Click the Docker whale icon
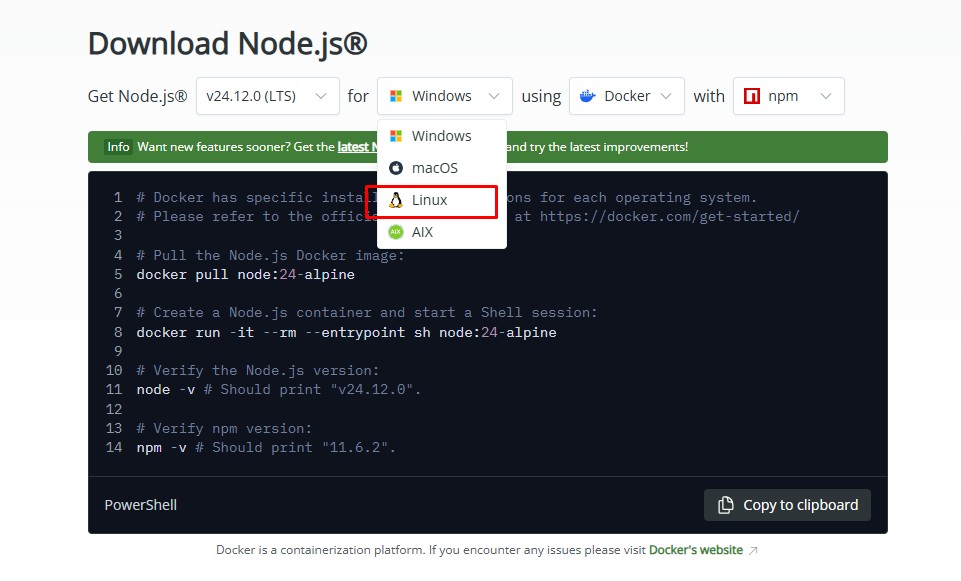Image resolution: width=961 pixels, height=581 pixels. (589, 96)
